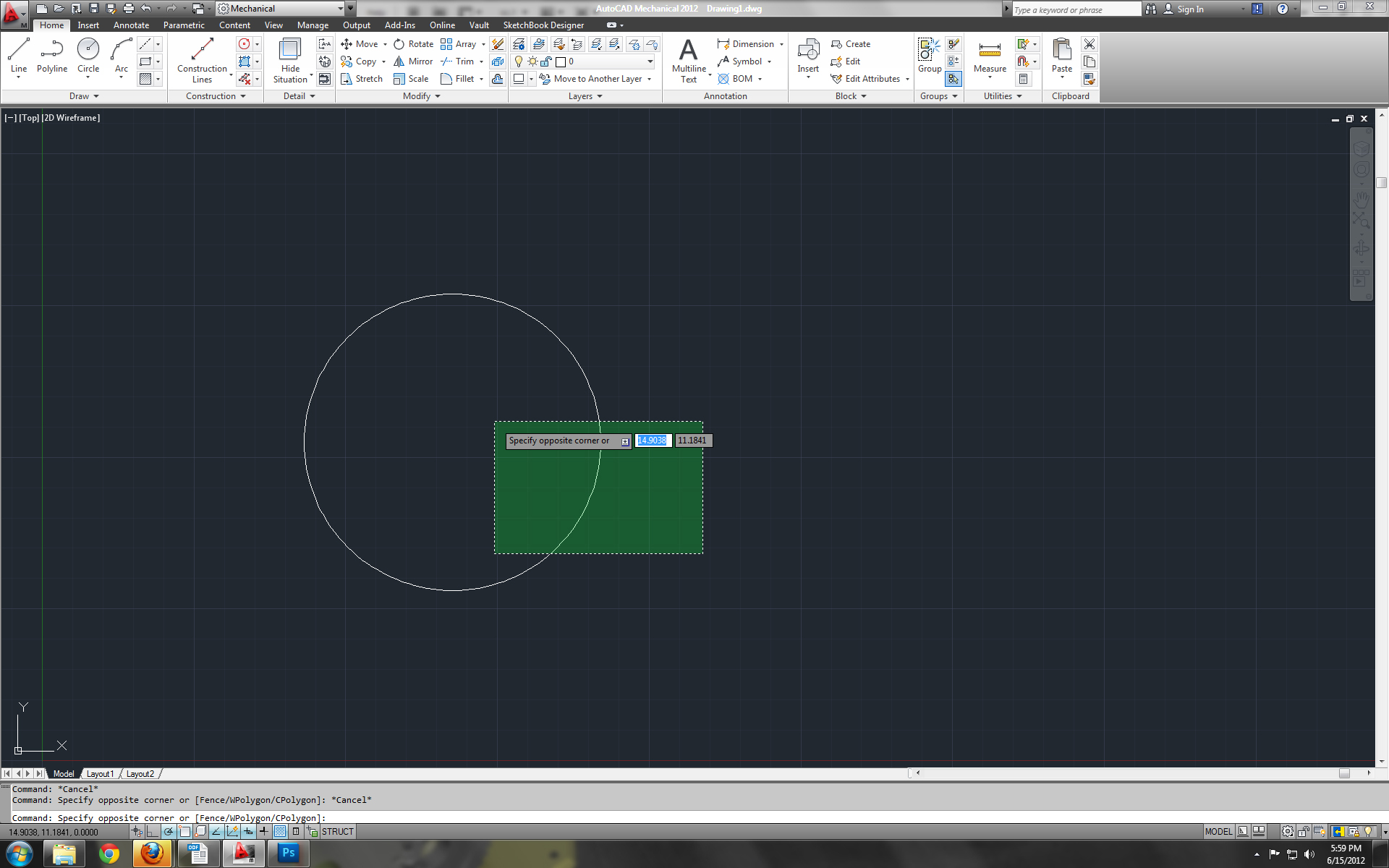Expand the Modify panel
This screenshot has width=1389, height=868.
click(x=422, y=96)
